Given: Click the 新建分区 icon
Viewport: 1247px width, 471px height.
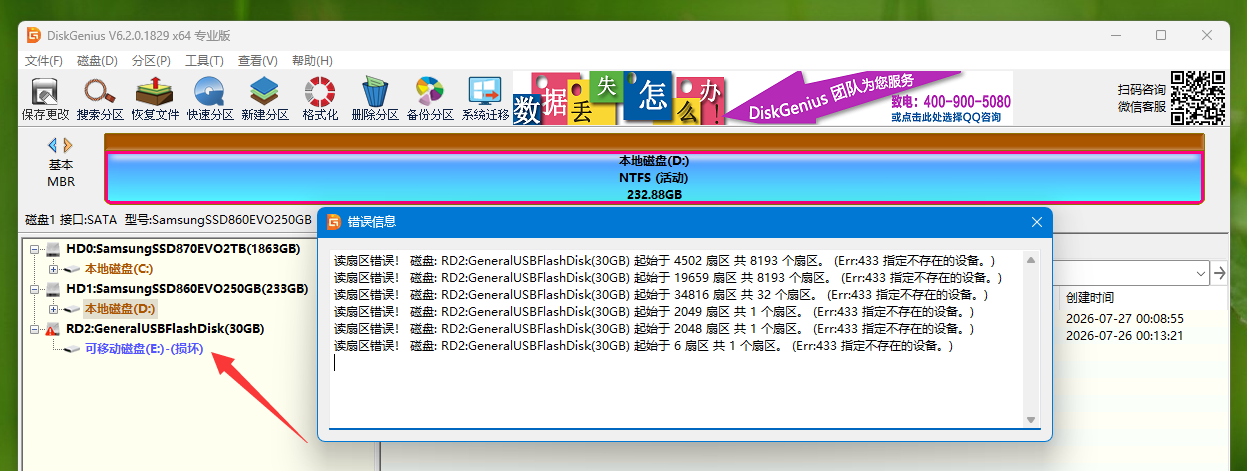Looking at the screenshot, I should pyautogui.click(x=265, y=99).
